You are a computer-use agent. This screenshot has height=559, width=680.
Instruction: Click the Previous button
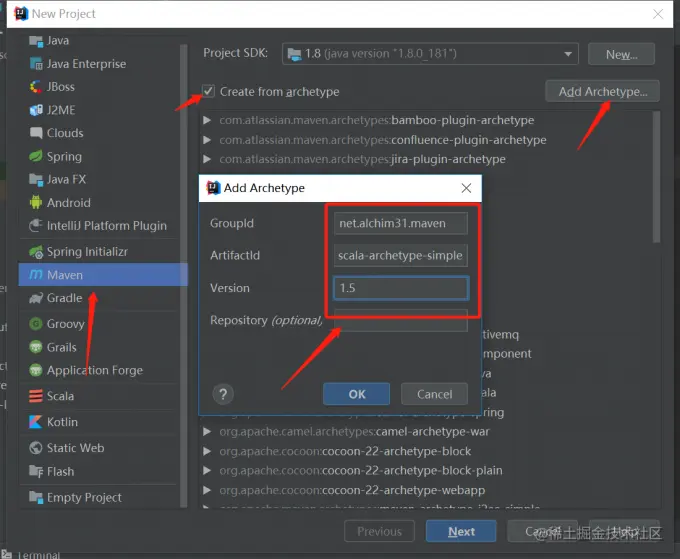coord(379,531)
